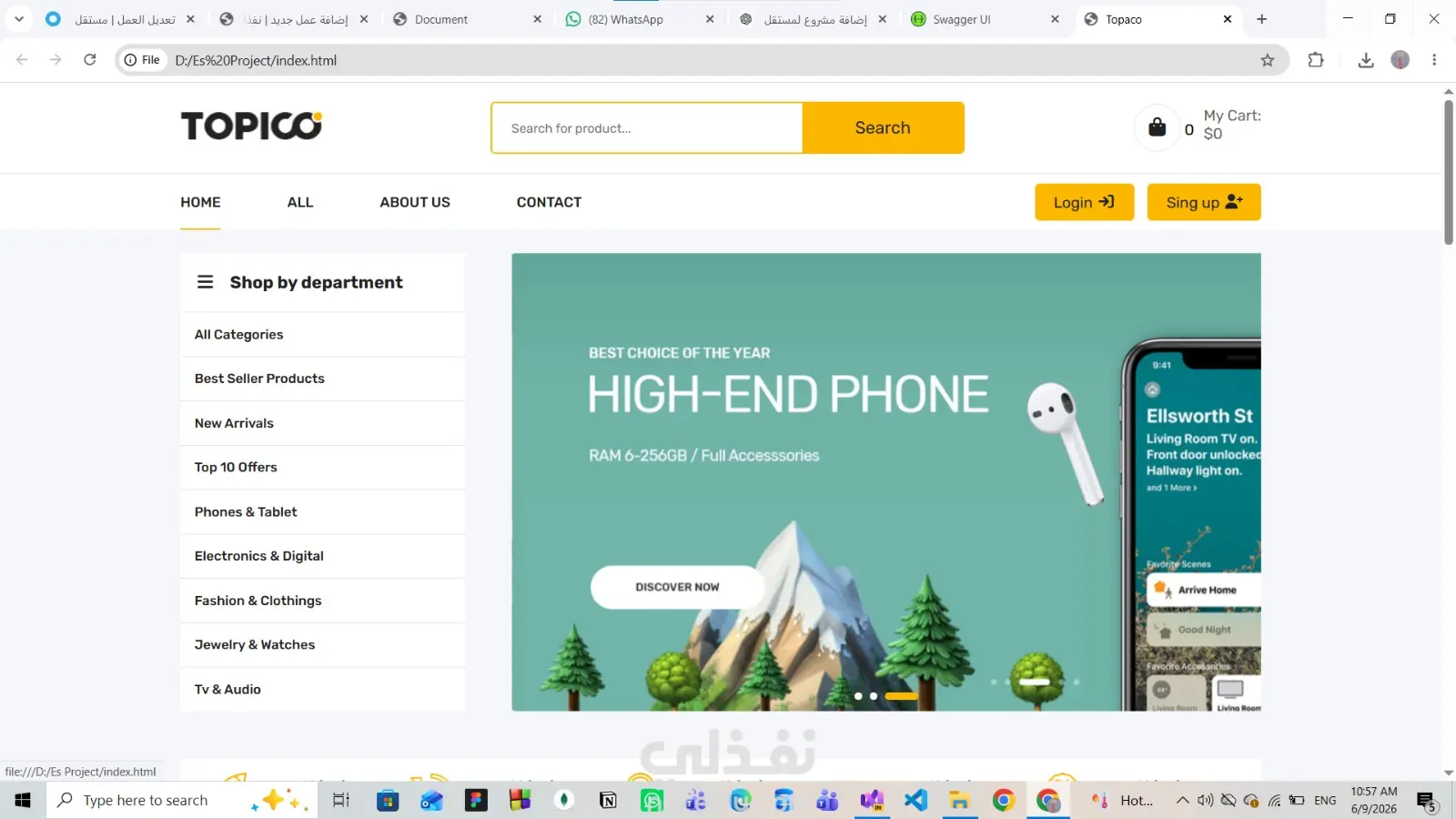Screen dimensions: 1456x819
Task: Open the browser Extensions puzzle icon
Action: pos(1316,60)
